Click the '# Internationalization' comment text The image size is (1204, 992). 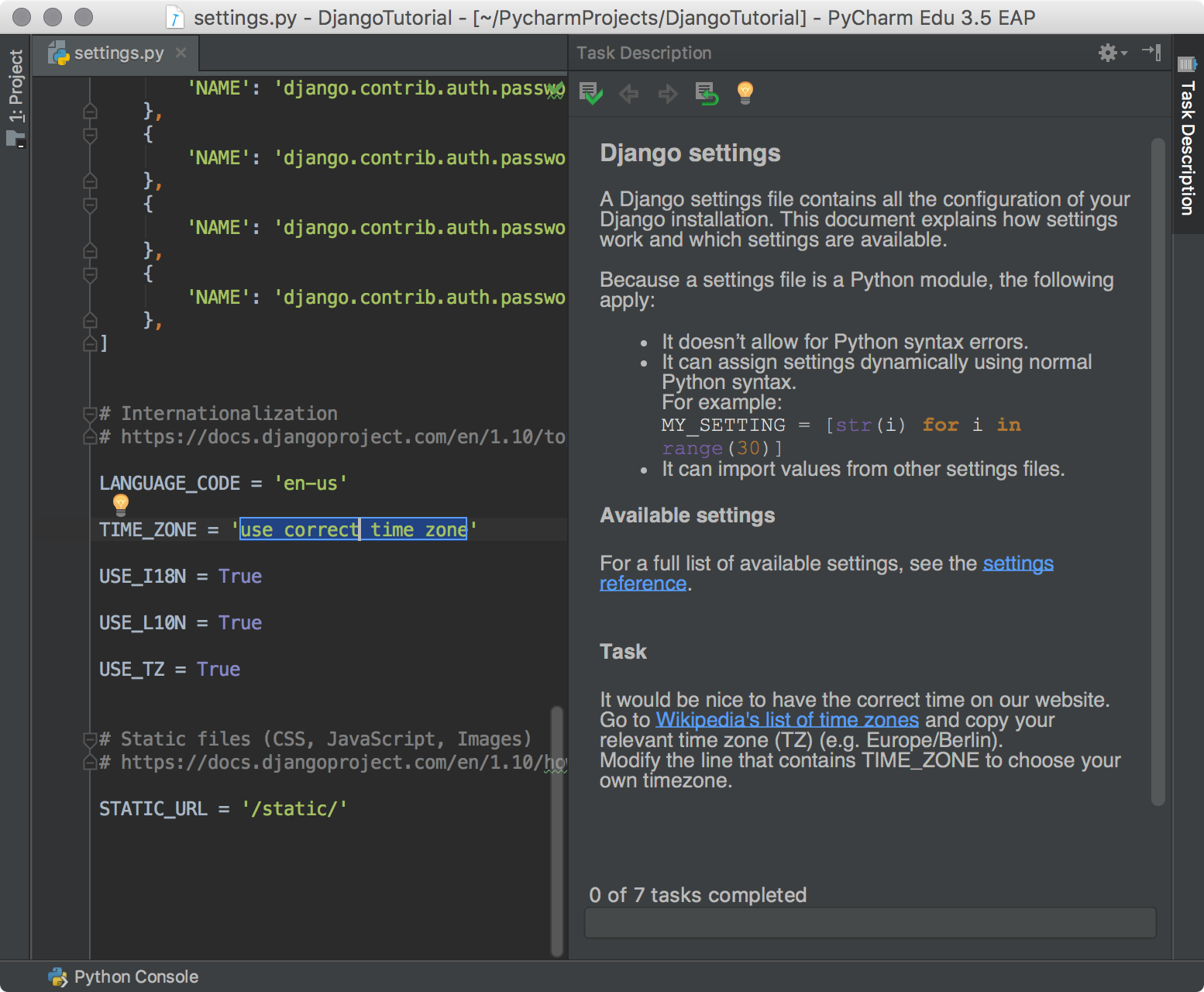tap(218, 414)
